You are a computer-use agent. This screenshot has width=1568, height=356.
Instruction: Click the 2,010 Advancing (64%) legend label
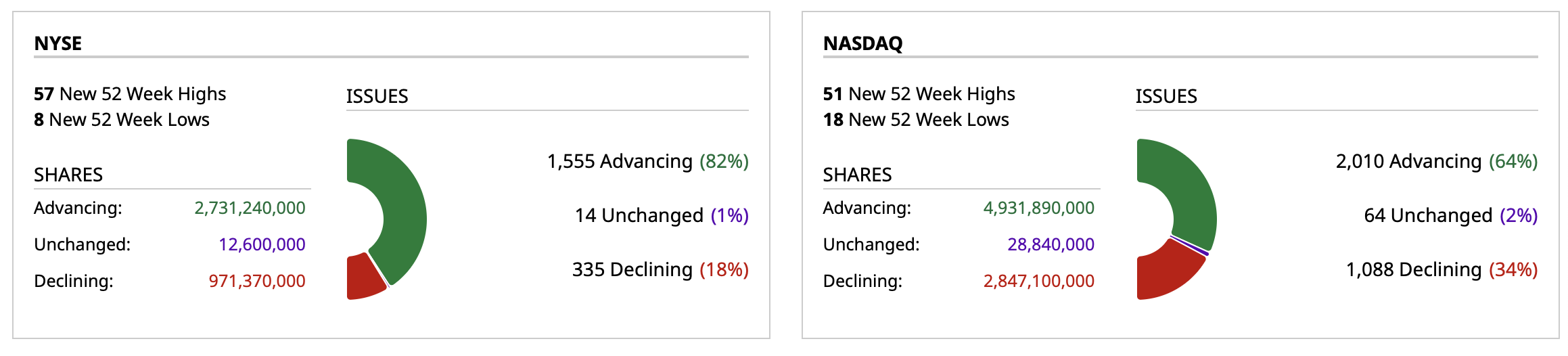click(1437, 161)
